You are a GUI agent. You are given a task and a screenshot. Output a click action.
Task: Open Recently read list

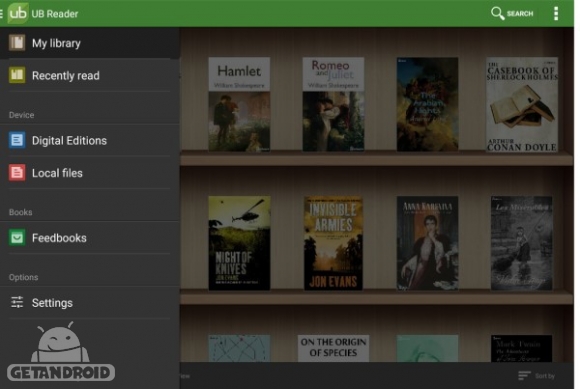point(90,75)
